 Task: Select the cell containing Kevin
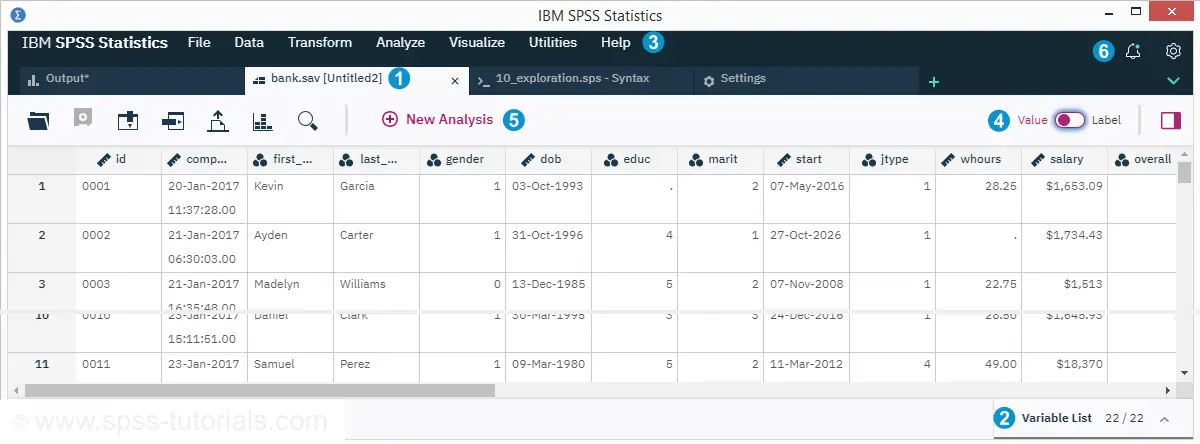[x=290, y=198]
